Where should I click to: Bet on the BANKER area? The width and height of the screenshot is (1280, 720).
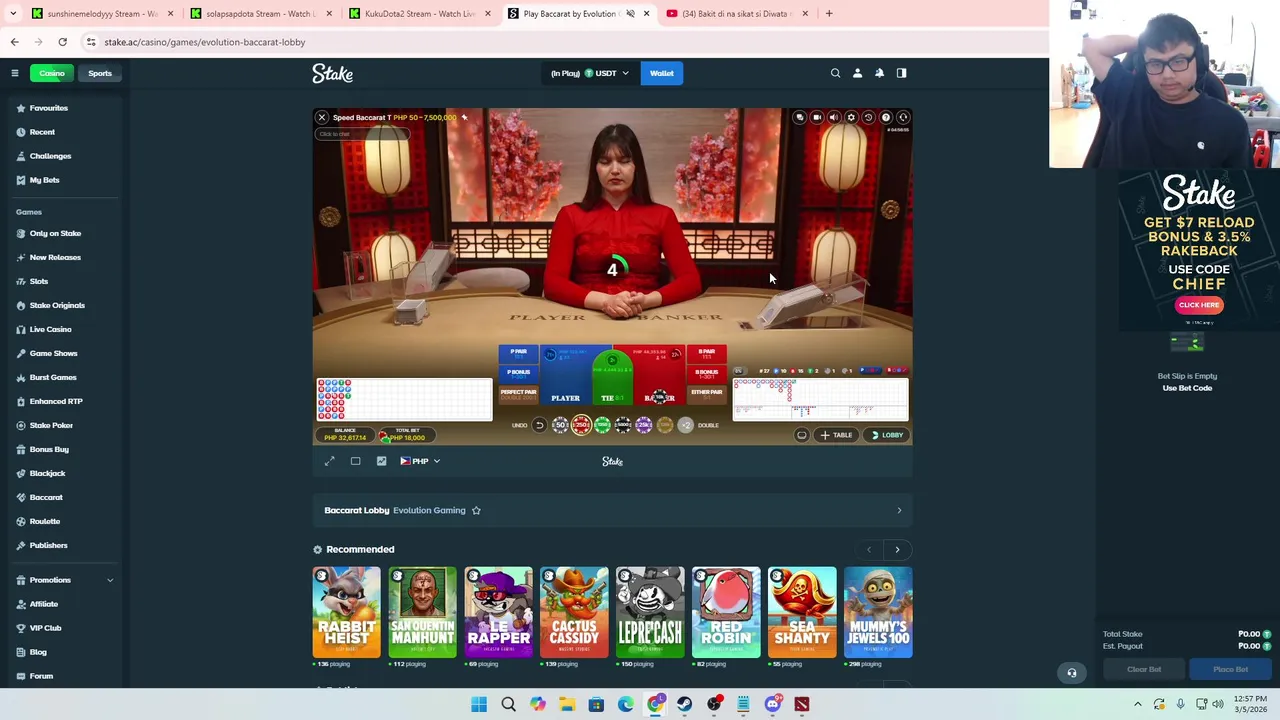point(659,377)
